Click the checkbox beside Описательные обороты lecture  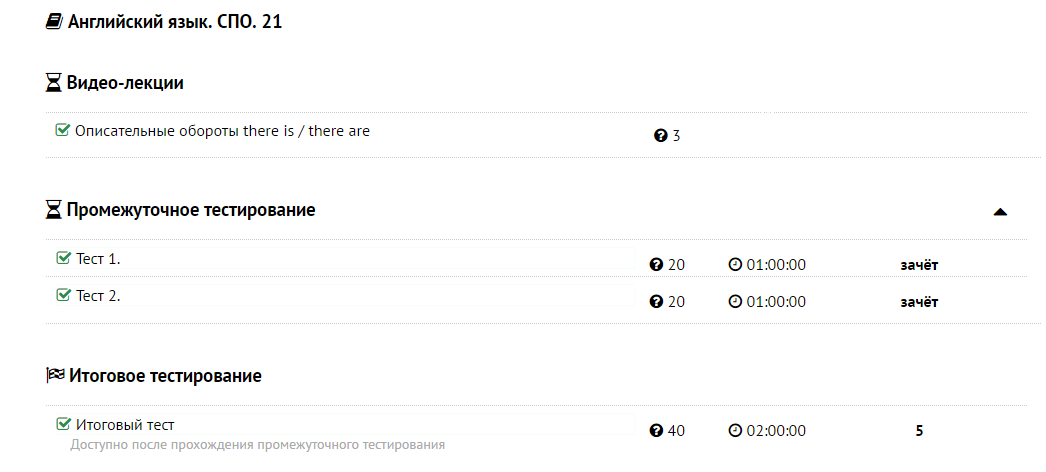point(63,130)
